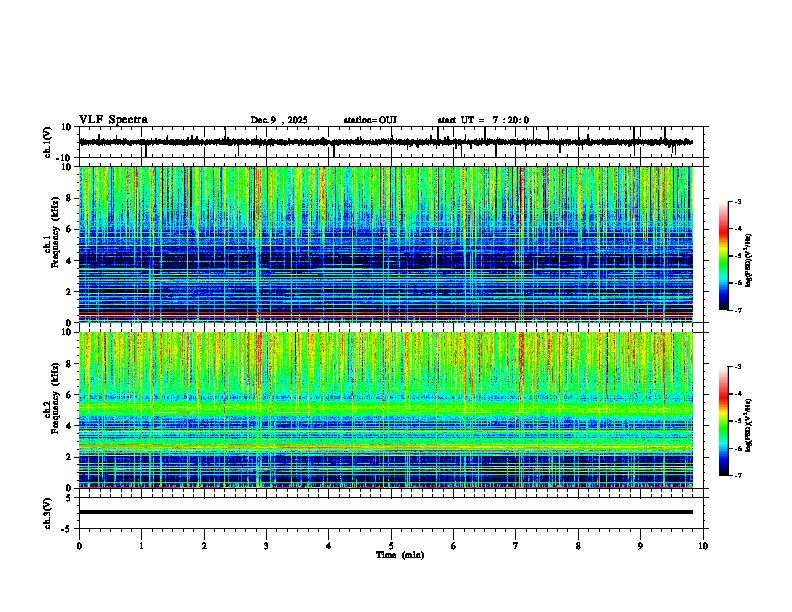Screen dimensions: 792x612
Task: Select the "Dec. 9, 2025" date text
Action: 279,120
